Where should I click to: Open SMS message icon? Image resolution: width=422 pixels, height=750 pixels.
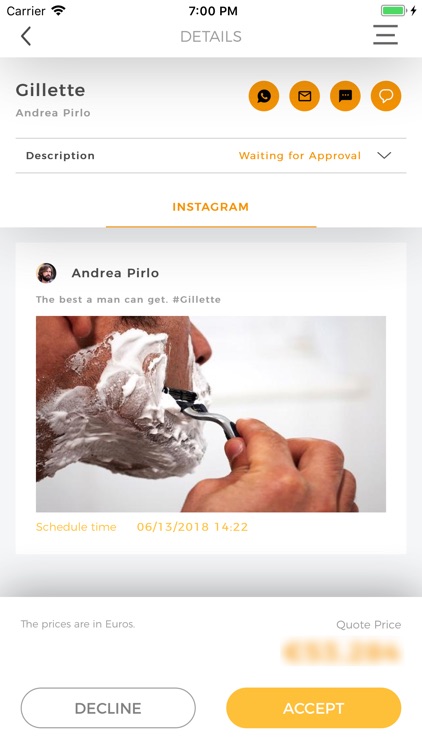345,96
